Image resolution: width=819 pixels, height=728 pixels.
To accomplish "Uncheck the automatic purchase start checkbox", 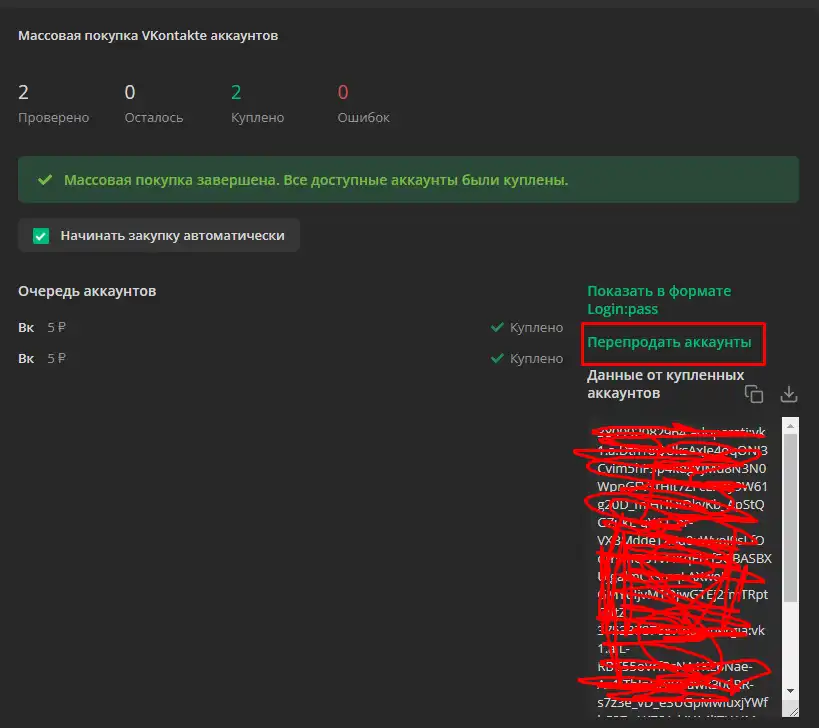I will point(41,236).
